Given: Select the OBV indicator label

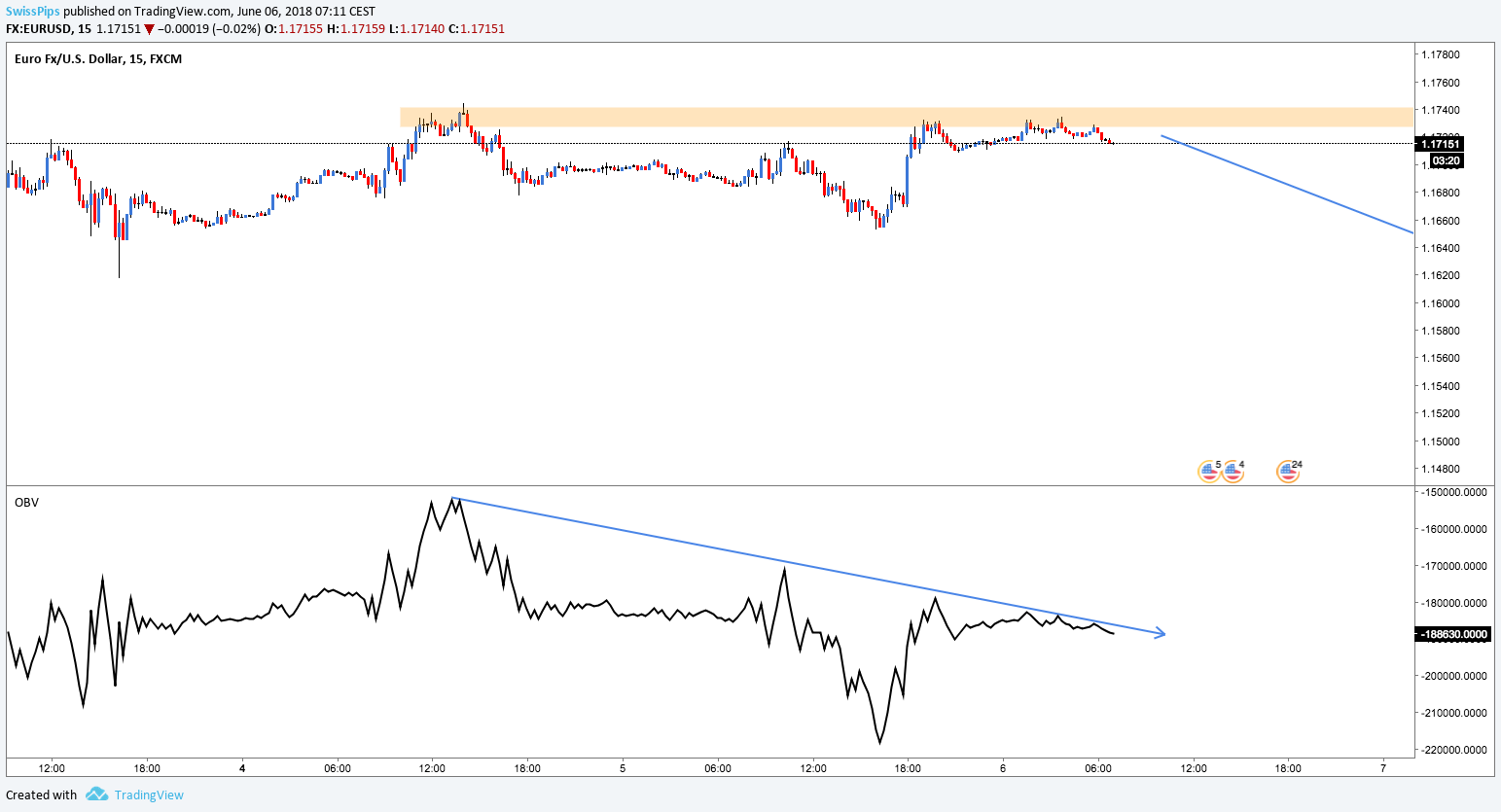Looking at the screenshot, I should click(26, 503).
